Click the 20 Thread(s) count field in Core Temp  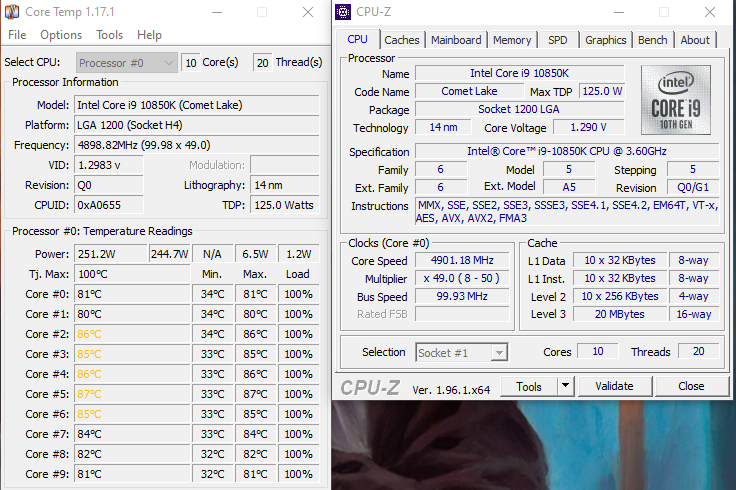point(262,62)
